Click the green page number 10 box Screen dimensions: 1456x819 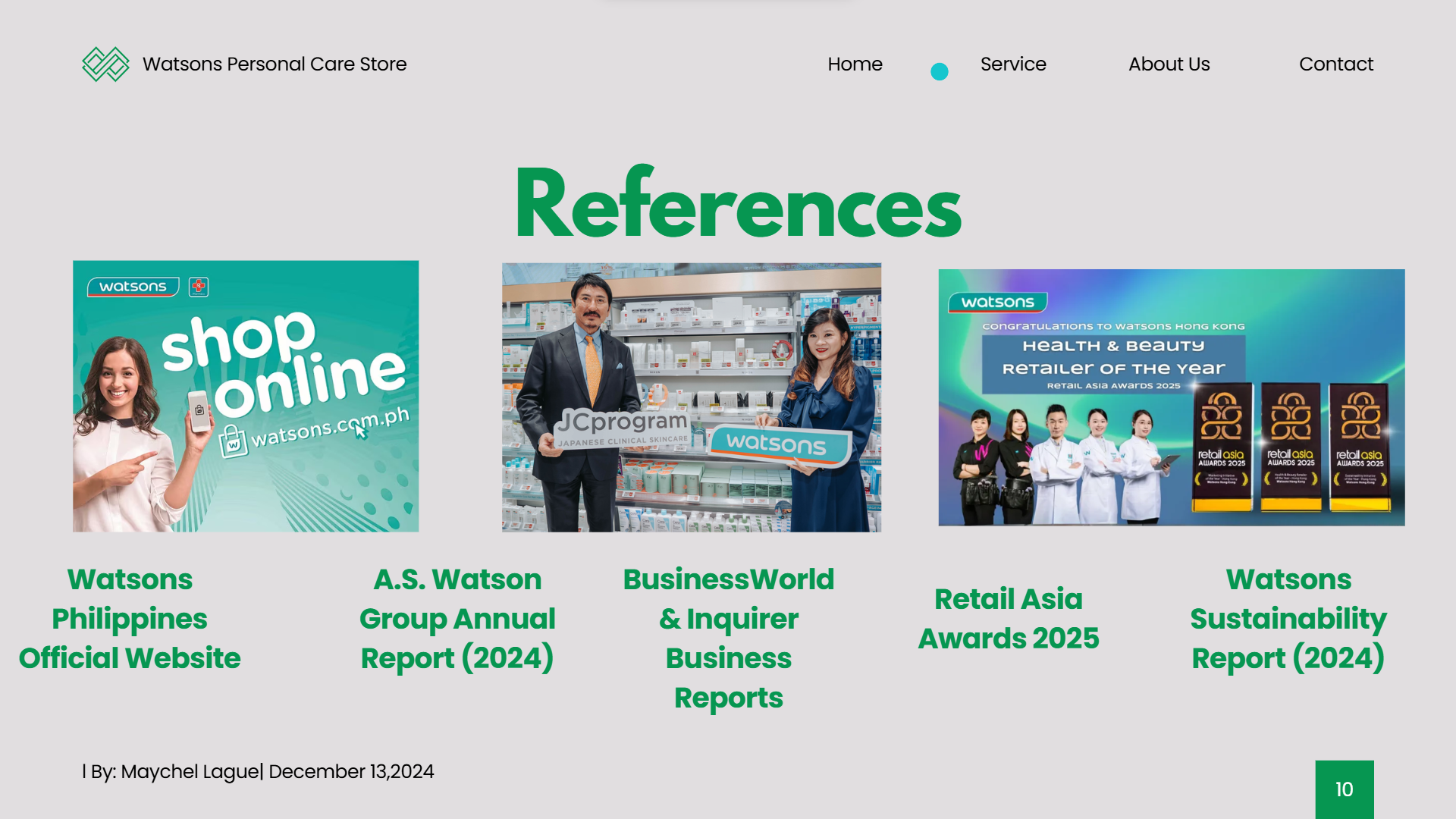[x=1344, y=789]
